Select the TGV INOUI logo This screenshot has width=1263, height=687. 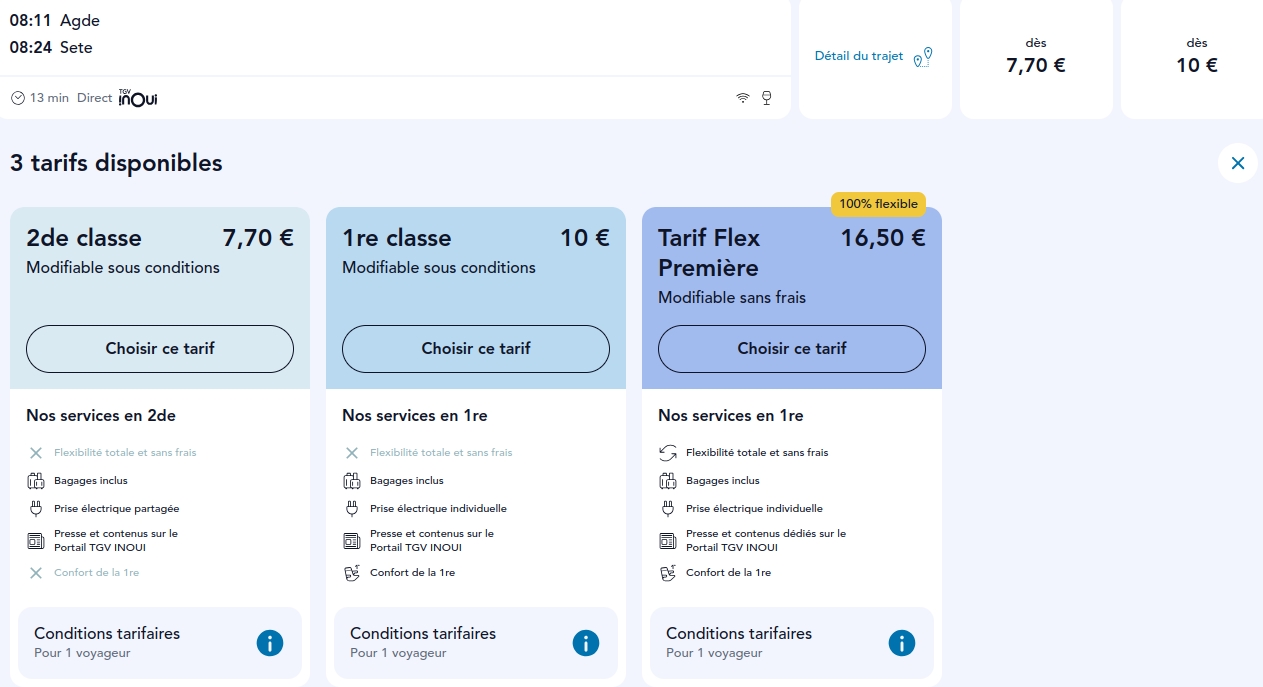tap(137, 97)
